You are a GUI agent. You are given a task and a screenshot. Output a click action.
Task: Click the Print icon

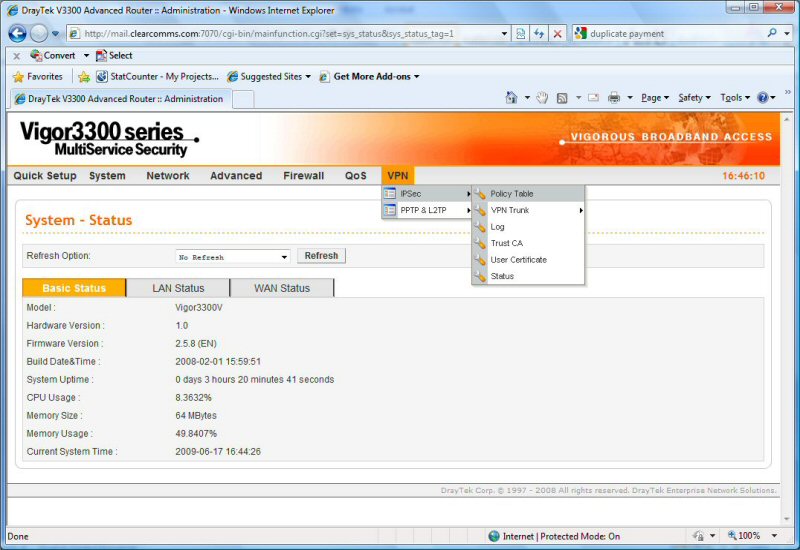click(614, 97)
